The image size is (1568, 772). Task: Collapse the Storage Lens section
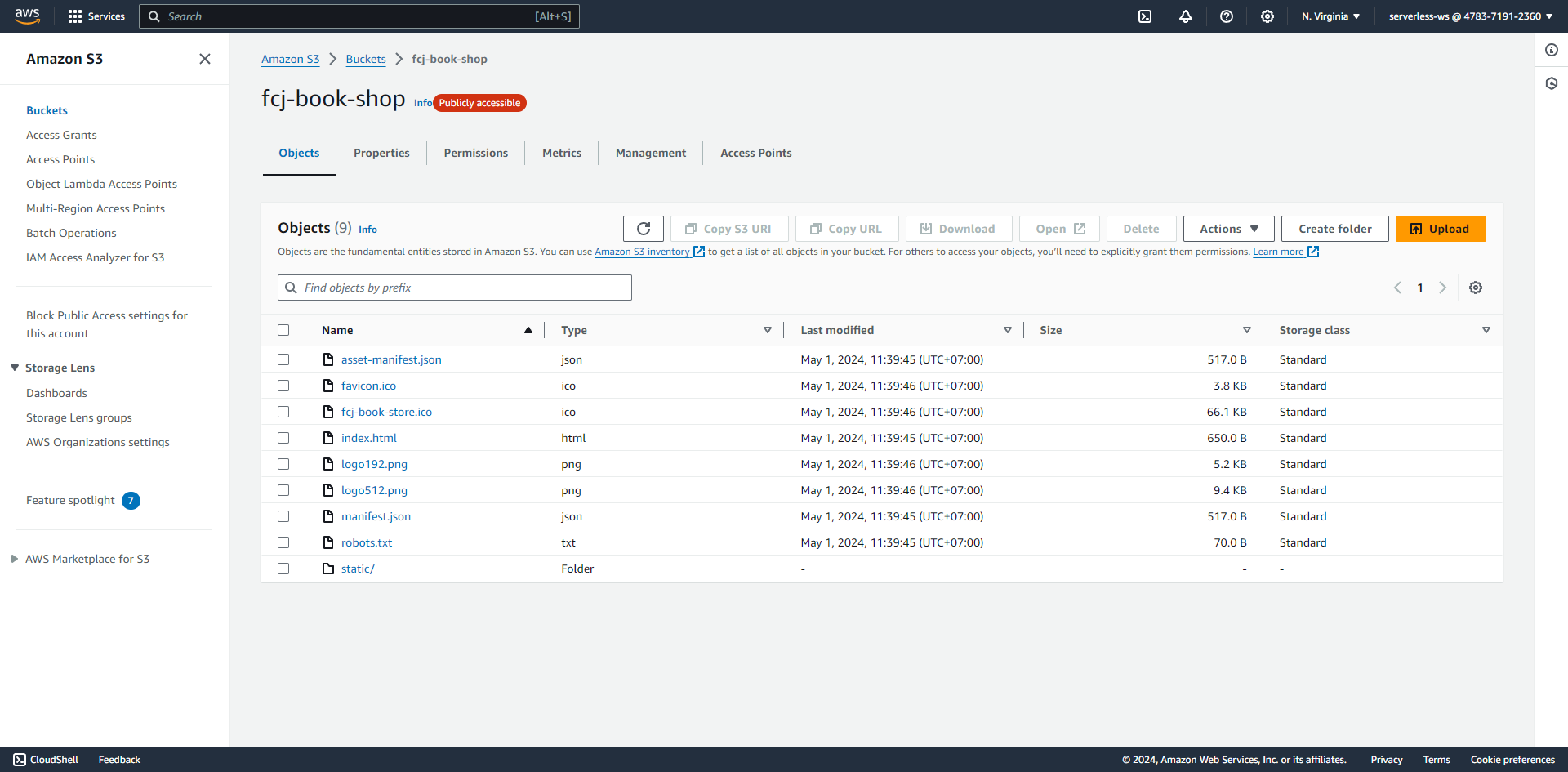click(15, 368)
